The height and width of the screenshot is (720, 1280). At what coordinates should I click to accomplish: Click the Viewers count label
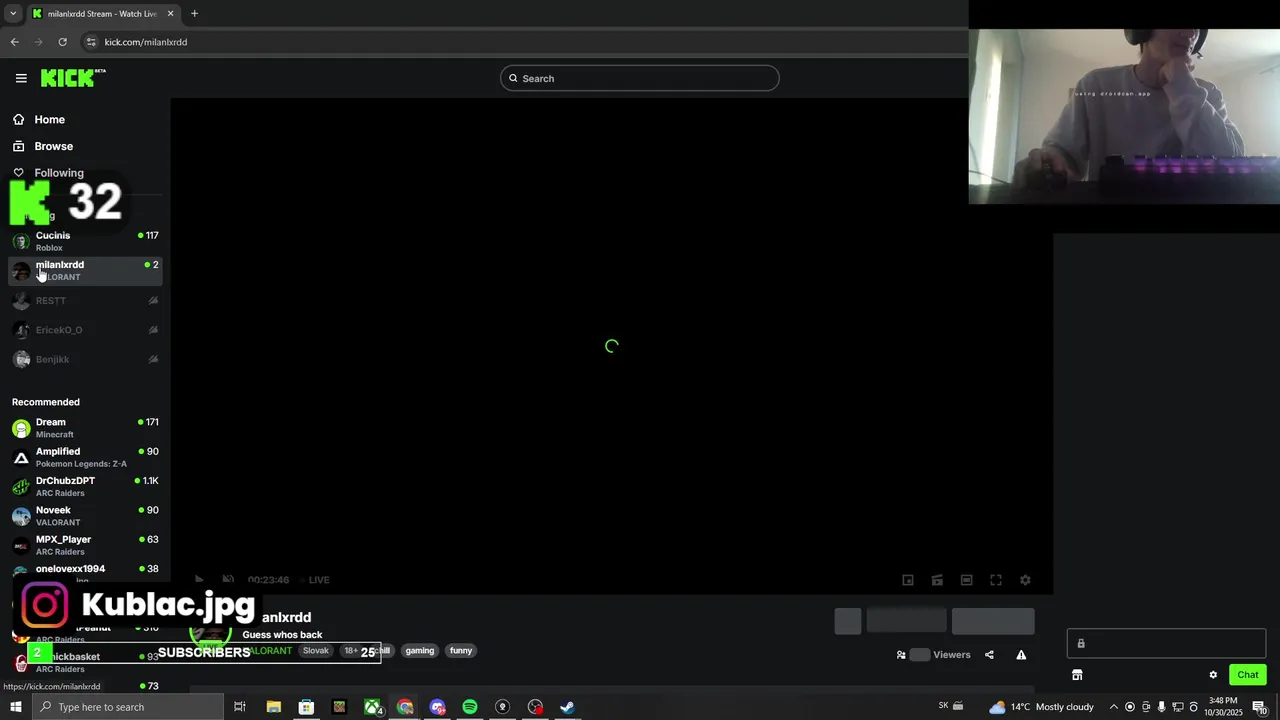tap(951, 655)
